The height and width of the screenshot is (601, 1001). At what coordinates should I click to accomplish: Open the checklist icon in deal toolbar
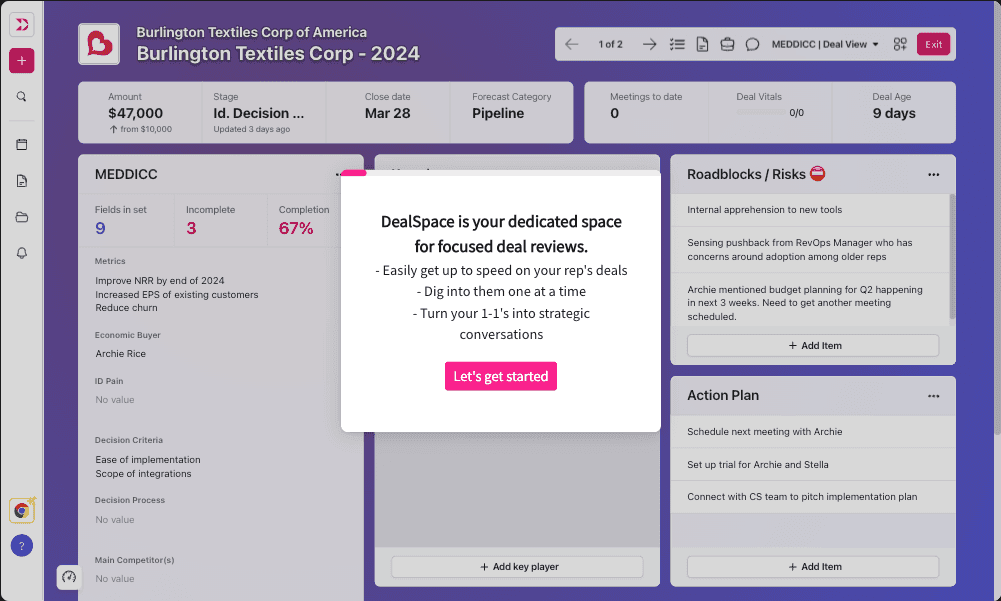pos(677,44)
